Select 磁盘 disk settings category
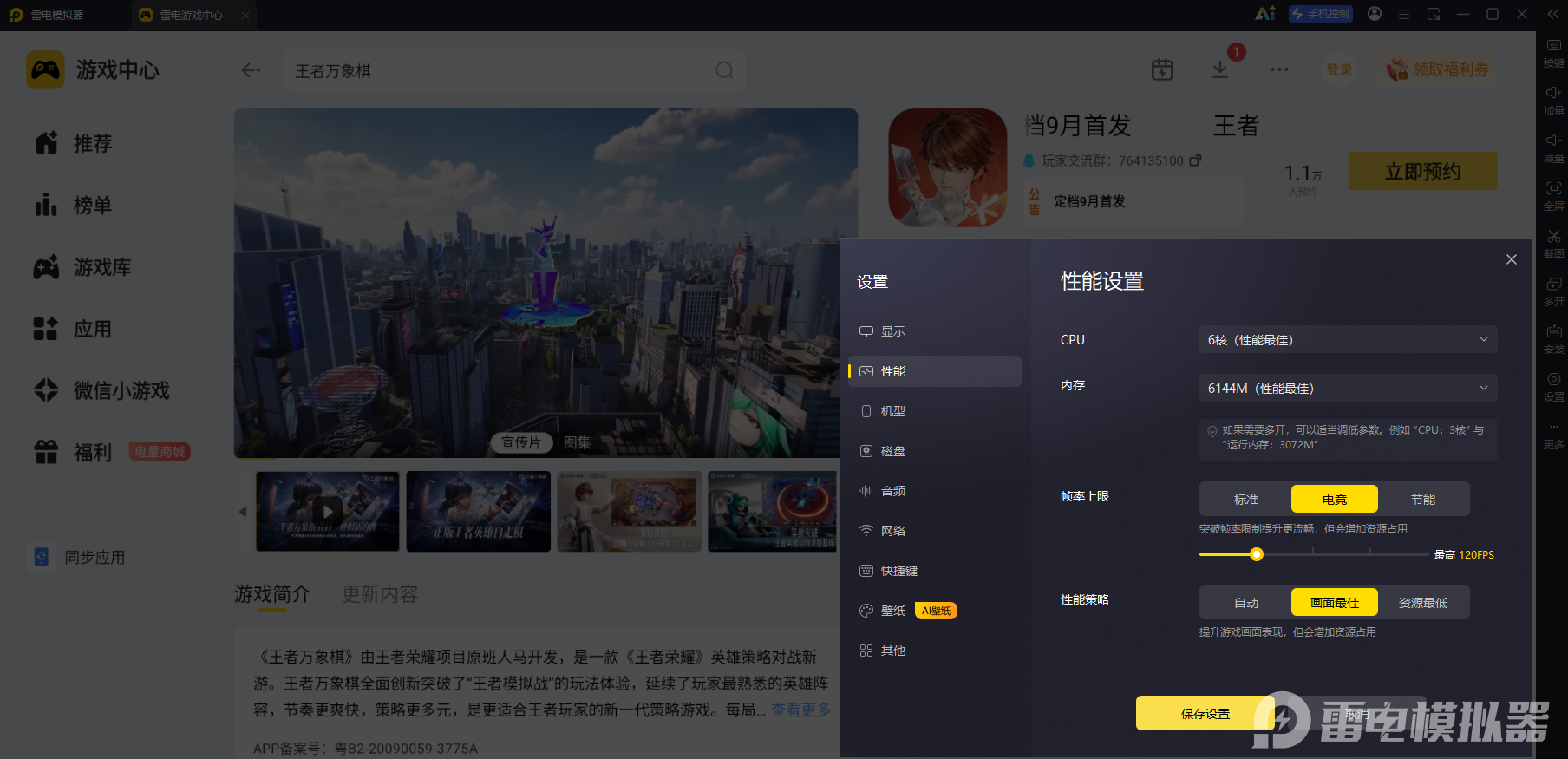 pyautogui.click(x=935, y=451)
